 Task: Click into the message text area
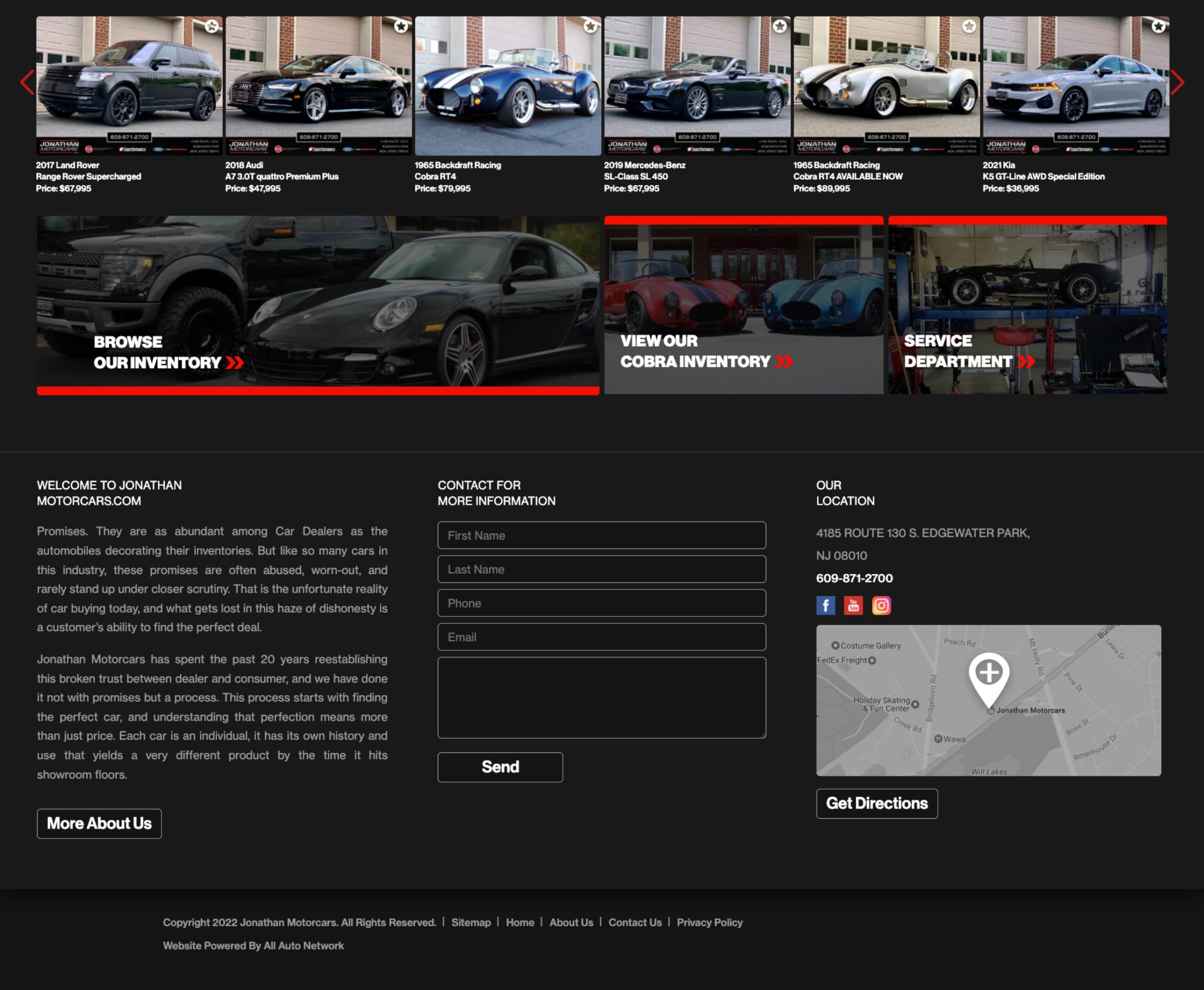[x=602, y=697]
